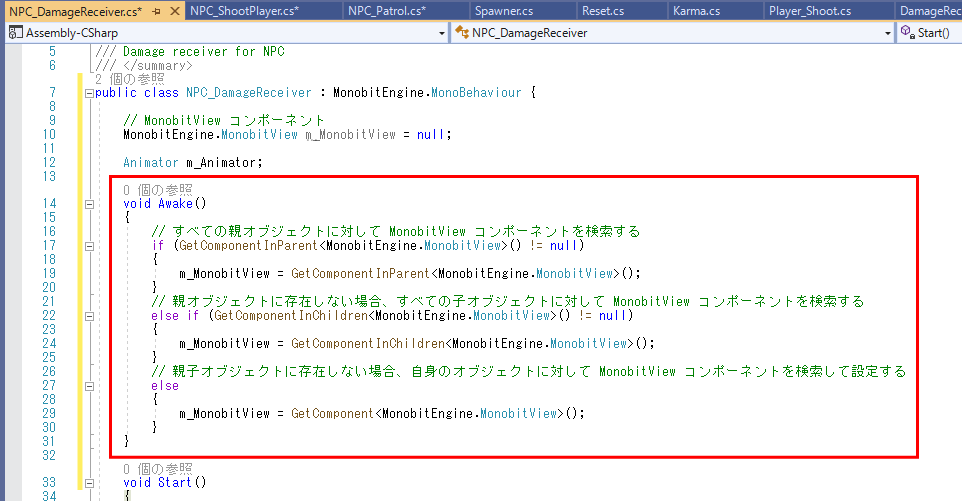Click the Start method name on line 33

click(175, 483)
